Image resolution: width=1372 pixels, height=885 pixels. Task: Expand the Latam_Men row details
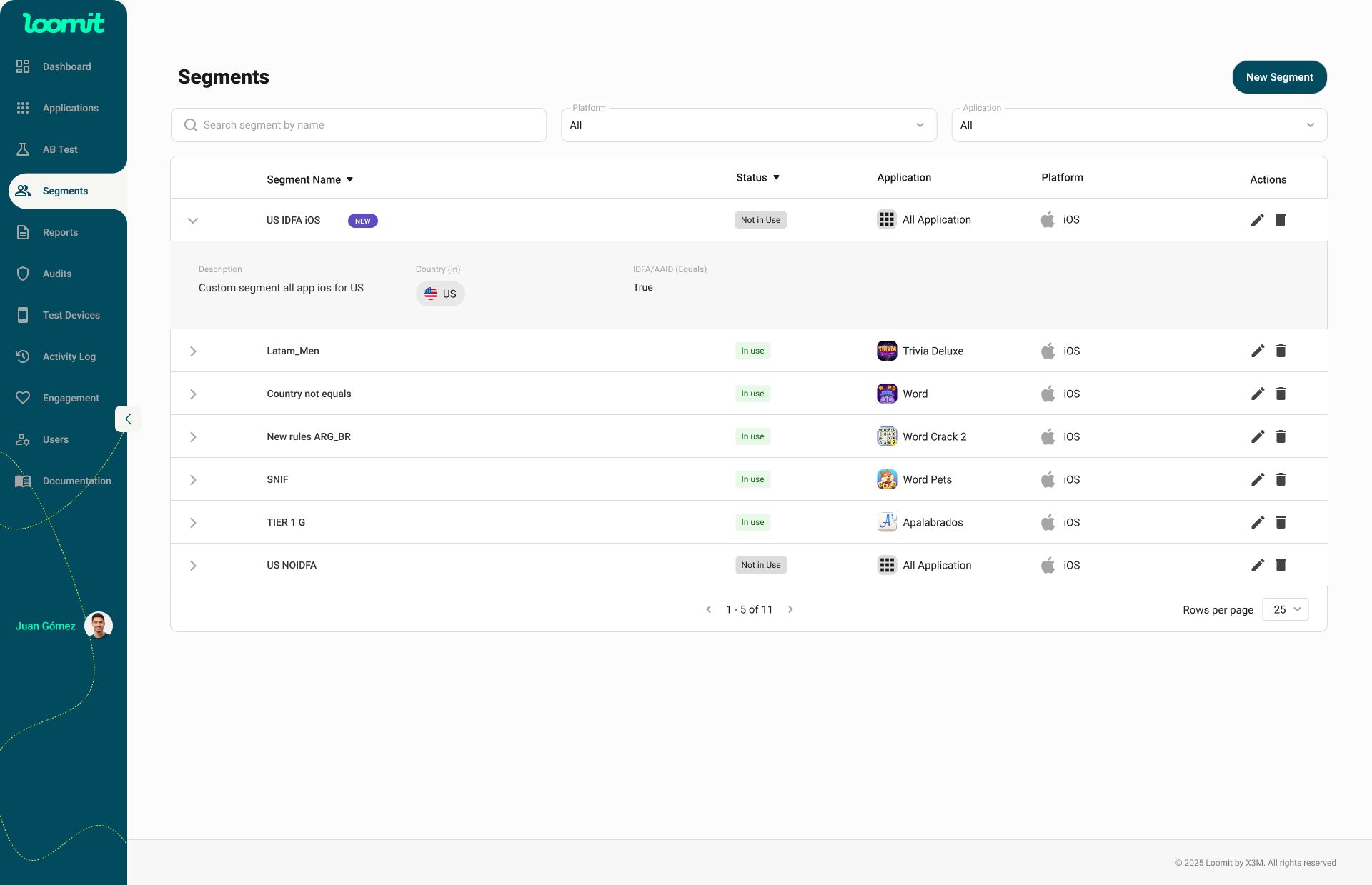193,351
